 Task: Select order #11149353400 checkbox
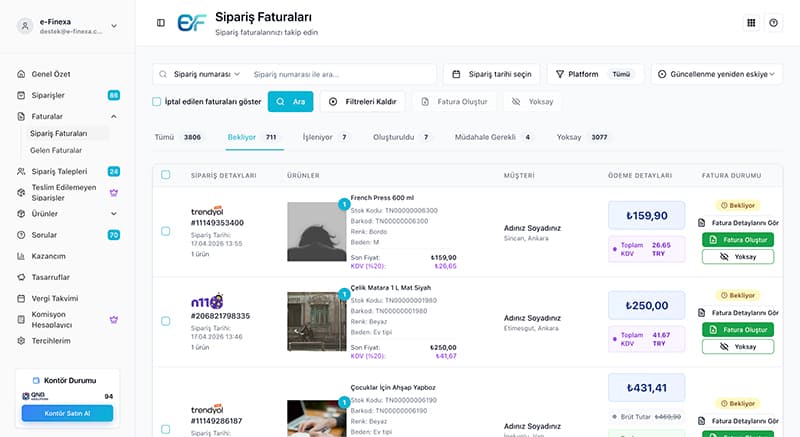(x=166, y=231)
